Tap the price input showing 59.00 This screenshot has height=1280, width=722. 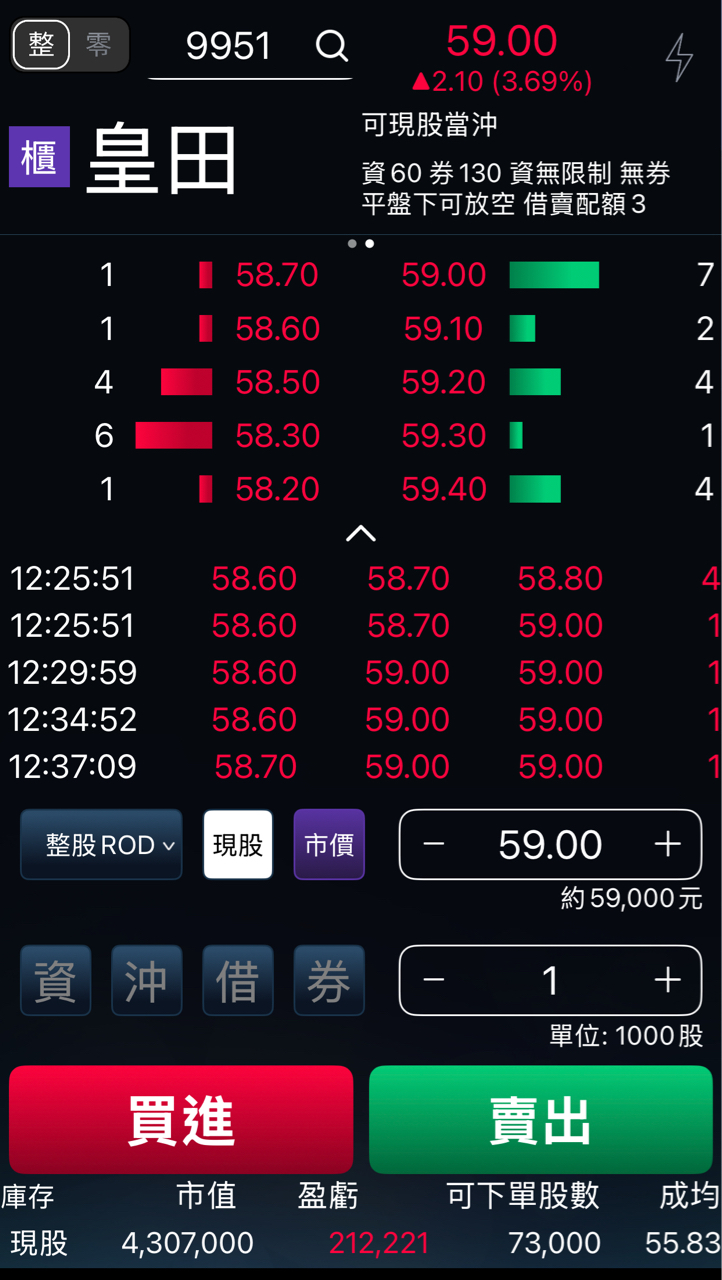(x=550, y=845)
